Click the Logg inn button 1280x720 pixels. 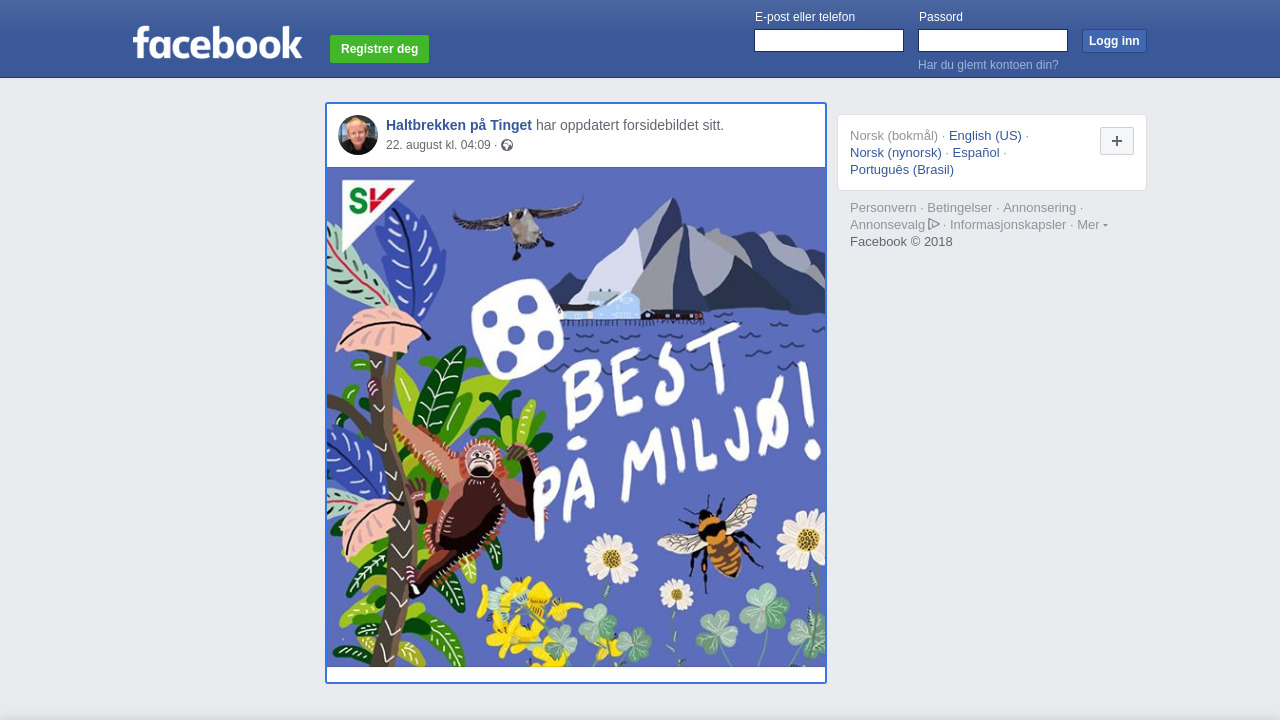coord(1114,41)
